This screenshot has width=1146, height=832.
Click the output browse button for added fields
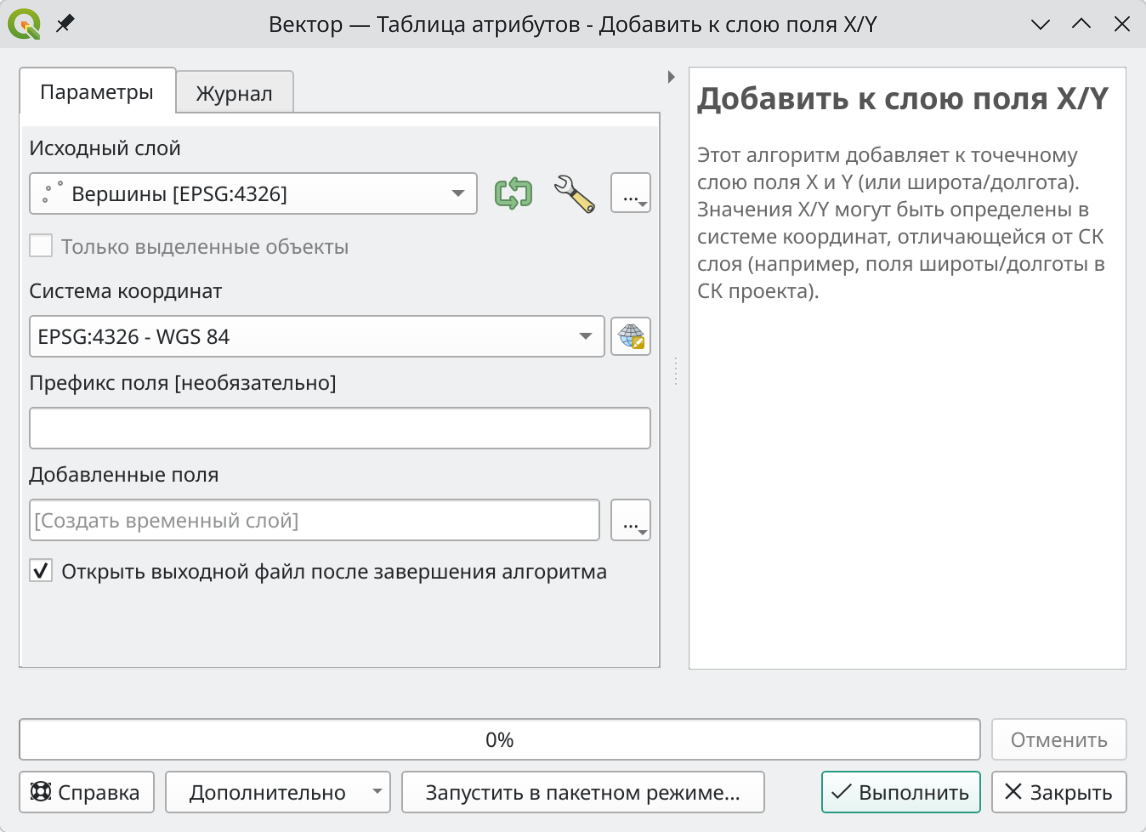click(x=630, y=521)
